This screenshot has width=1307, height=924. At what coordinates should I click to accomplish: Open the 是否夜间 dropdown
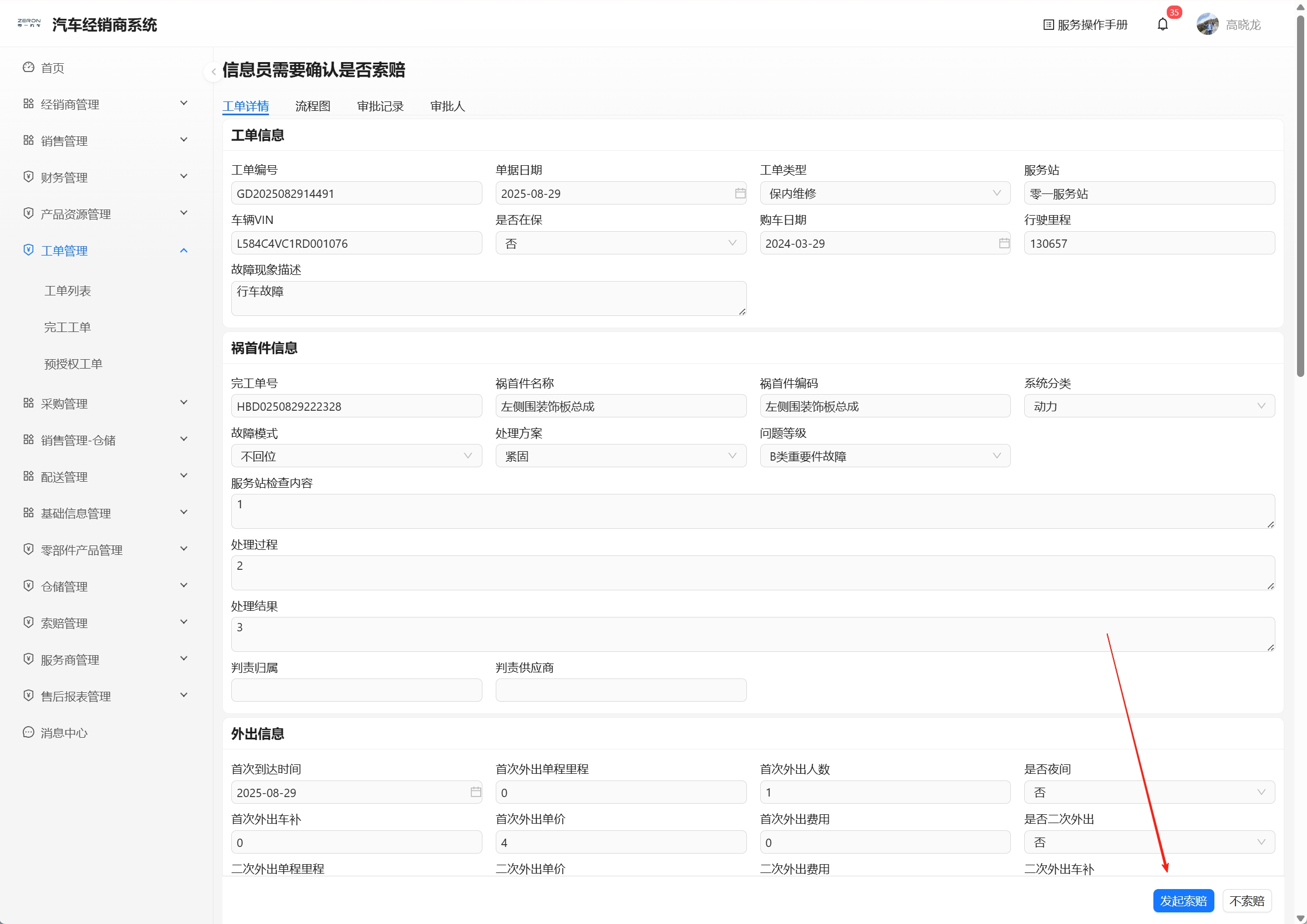pyautogui.click(x=1149, y=792)
